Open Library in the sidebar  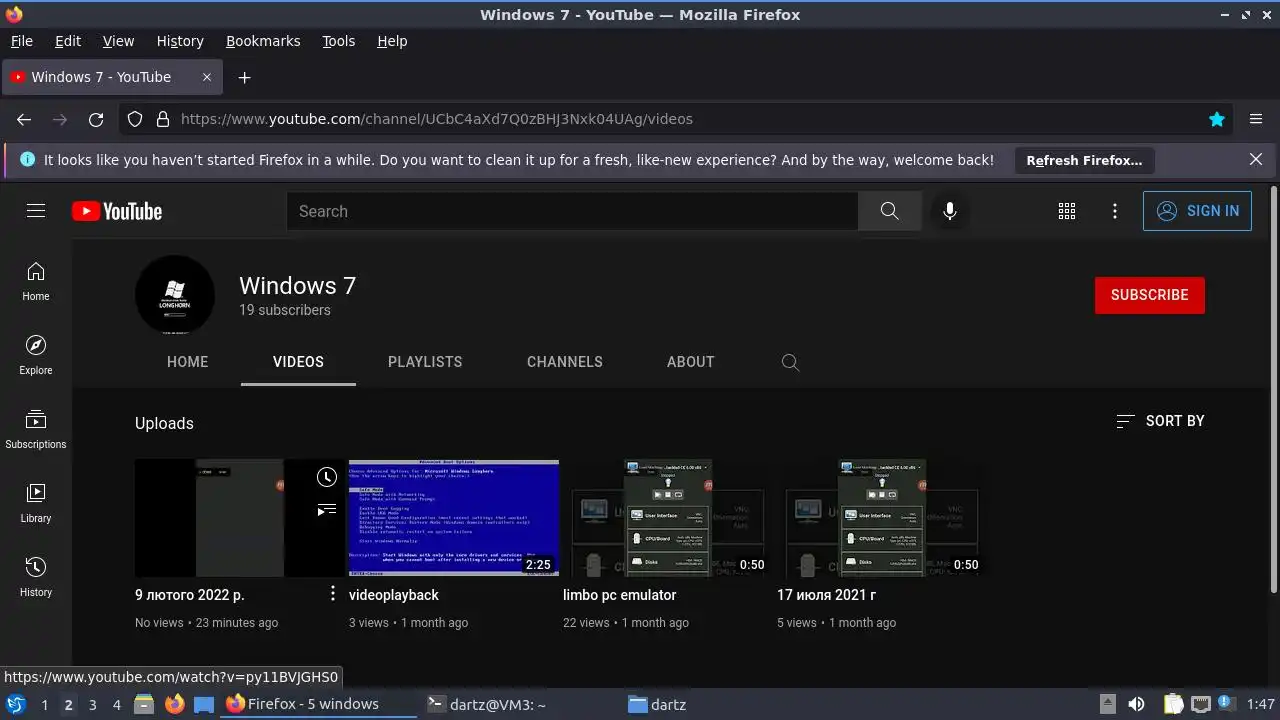(36, 503)
